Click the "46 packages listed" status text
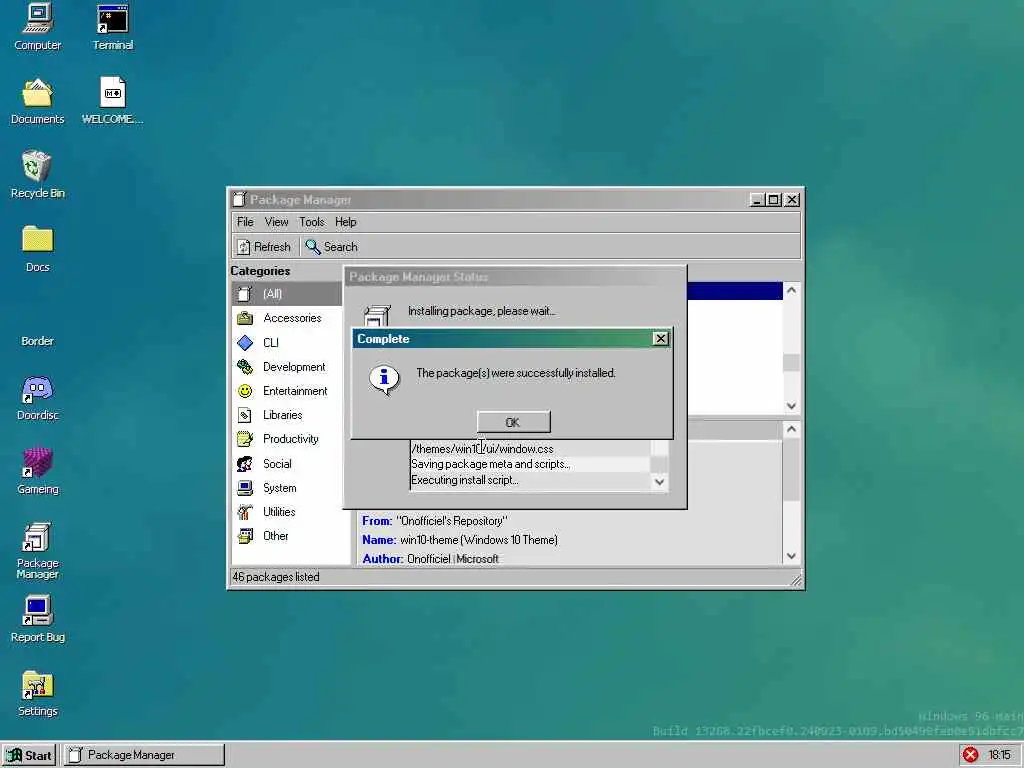 tap(276, 577)
